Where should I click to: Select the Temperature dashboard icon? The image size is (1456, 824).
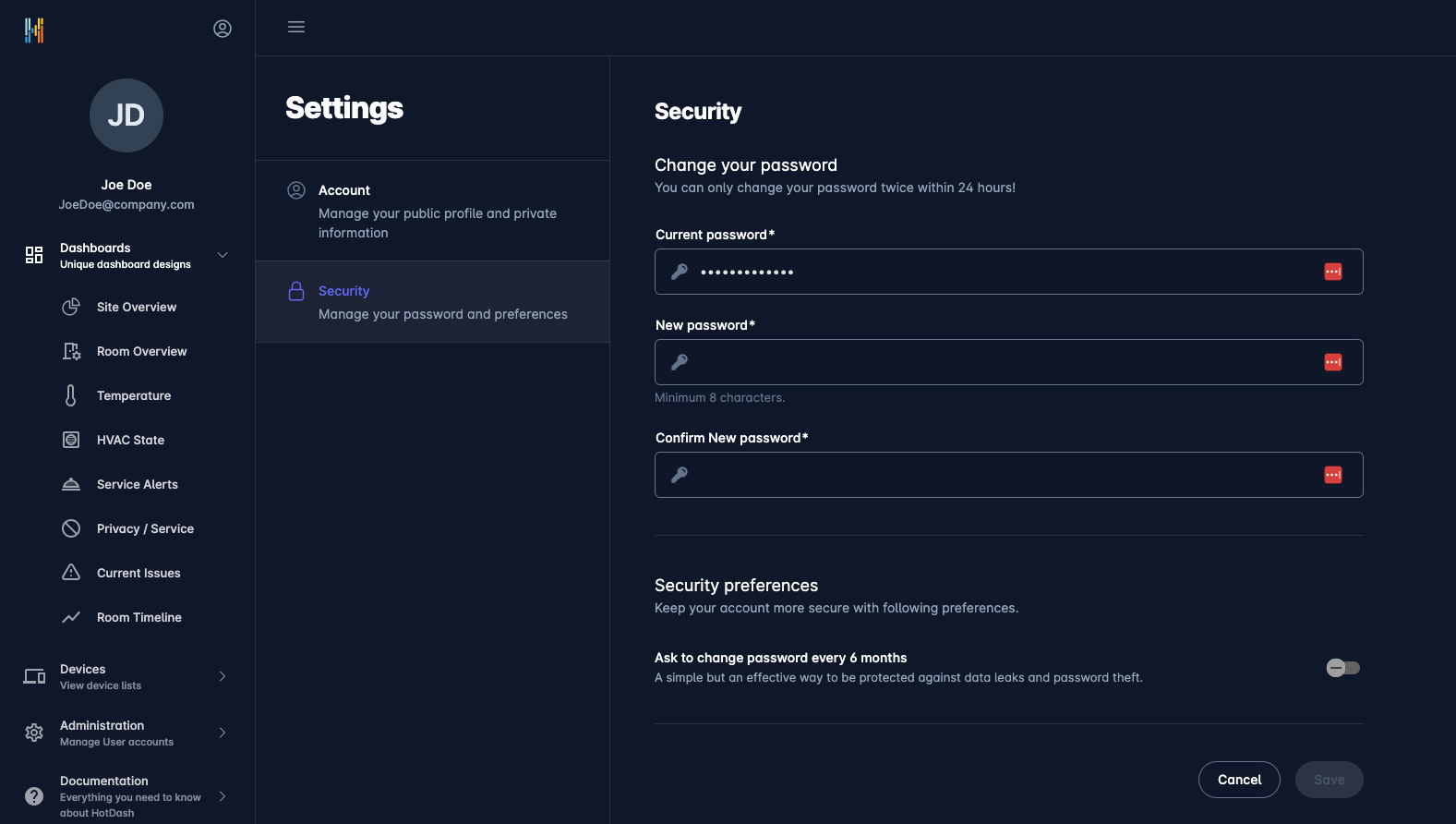point(71,395)
